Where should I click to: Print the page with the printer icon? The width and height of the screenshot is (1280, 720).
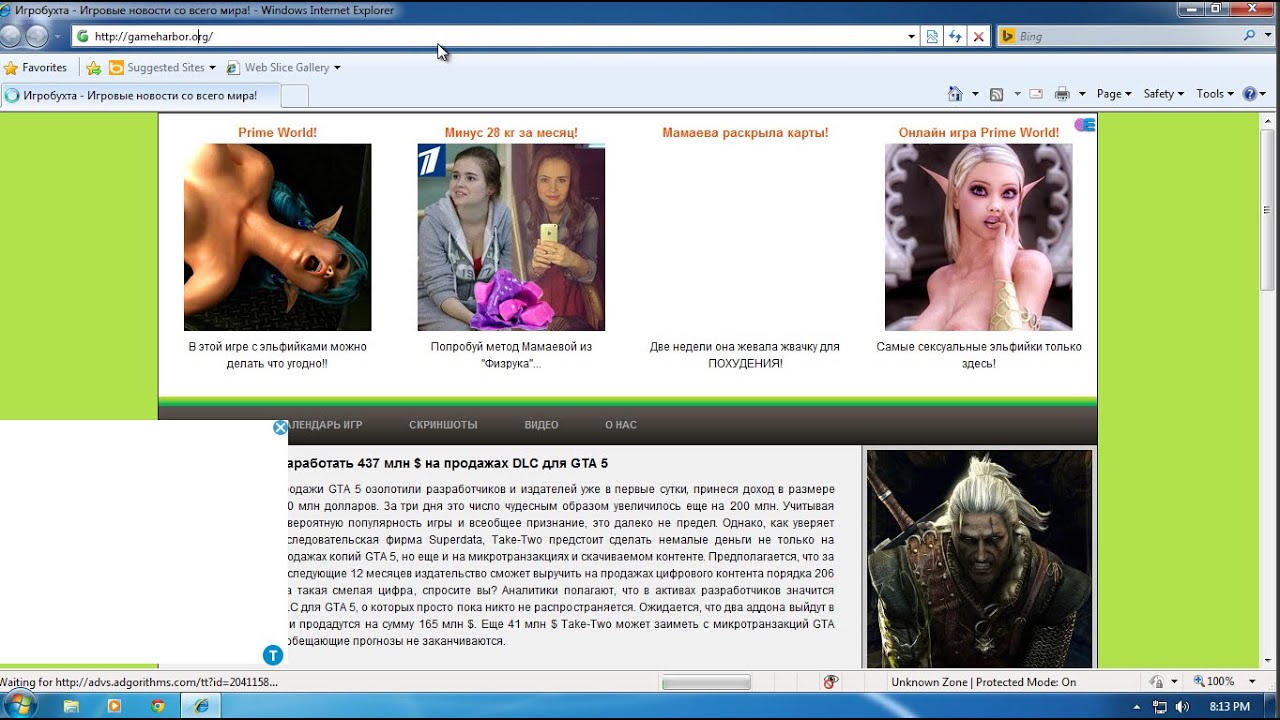[1062, 94]
